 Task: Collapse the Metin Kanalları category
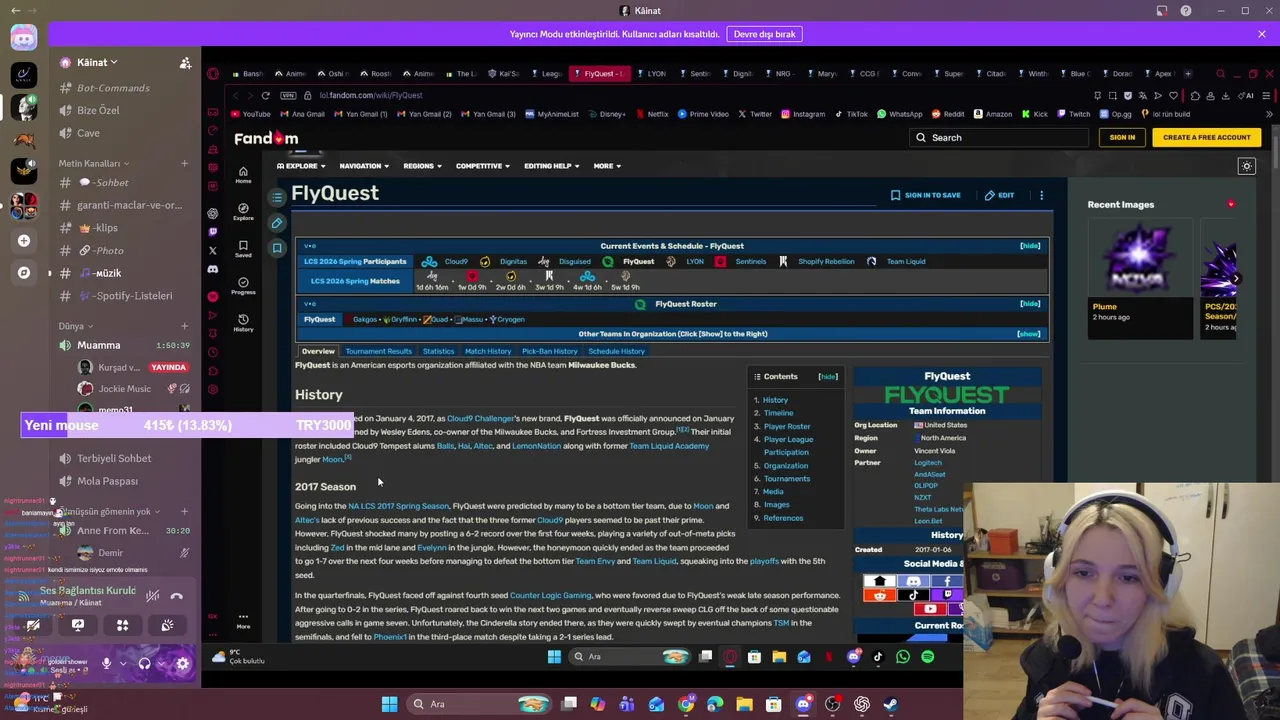(x=94, y=163)
